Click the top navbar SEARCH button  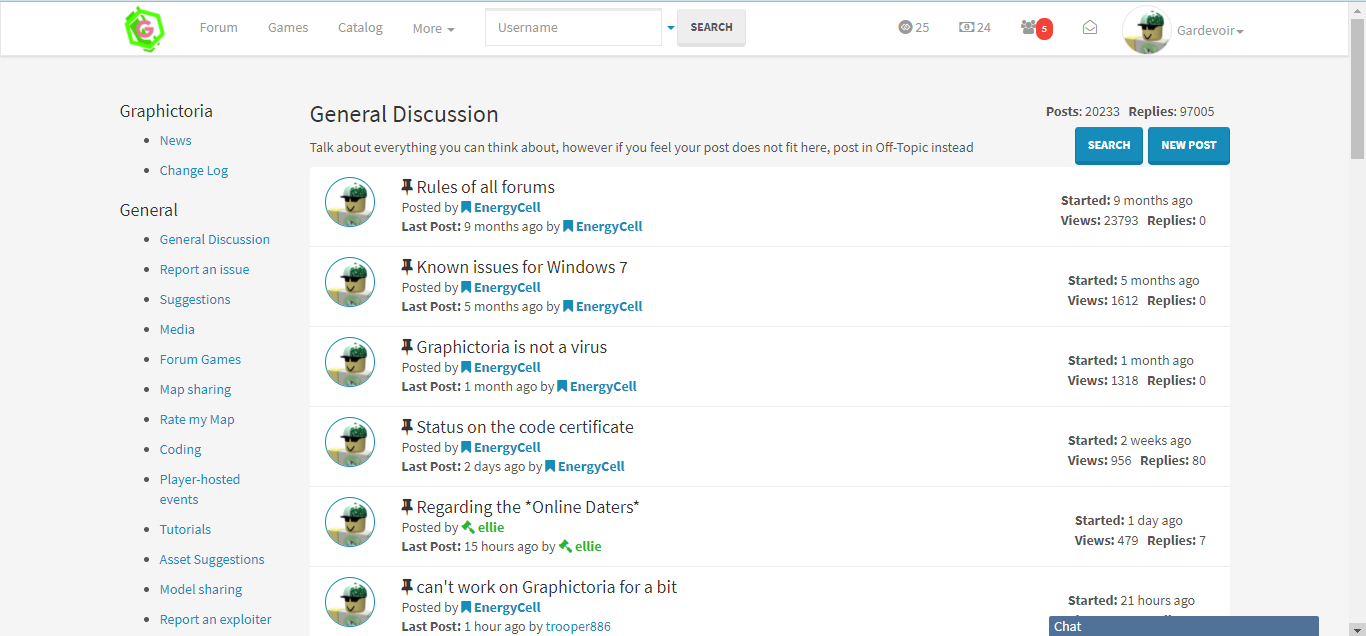(x=711, y=28)
